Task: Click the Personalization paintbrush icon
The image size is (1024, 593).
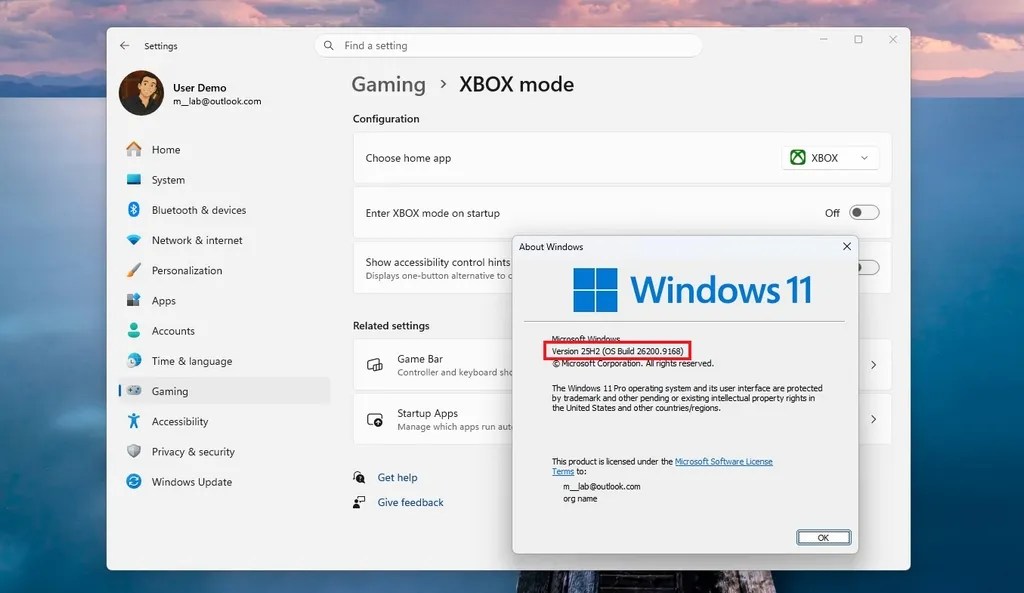Action: tap(134, 270)
